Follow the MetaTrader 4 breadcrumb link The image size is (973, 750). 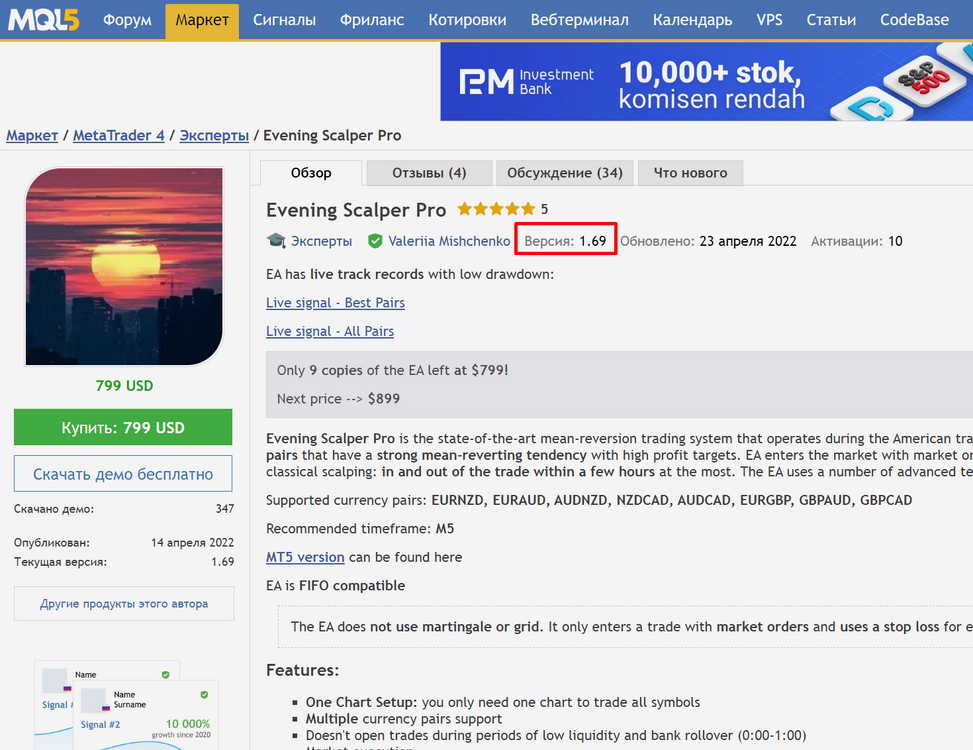(119, 135)
